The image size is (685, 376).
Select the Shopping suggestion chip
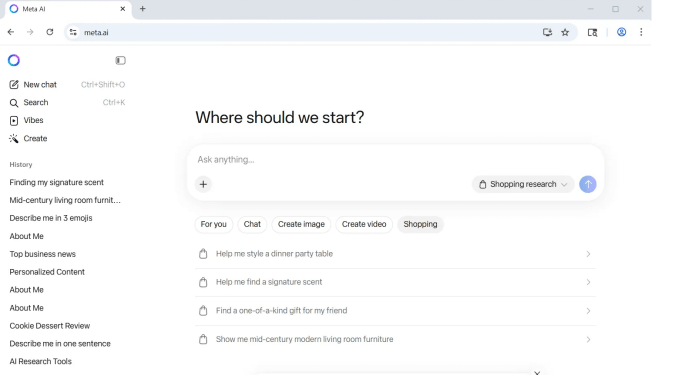click(x=420, y=224)
